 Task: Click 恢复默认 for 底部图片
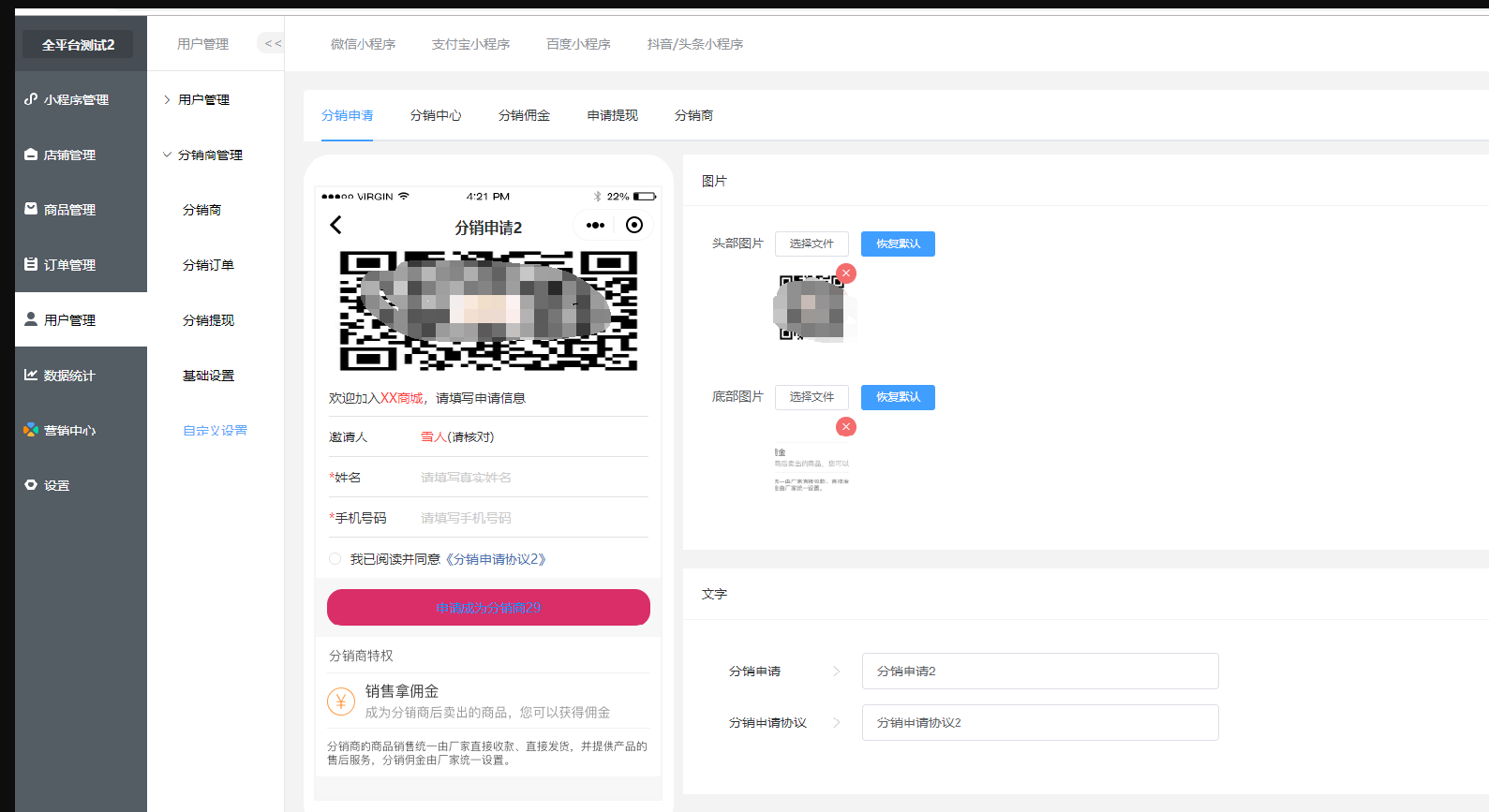tap(898, 397)
